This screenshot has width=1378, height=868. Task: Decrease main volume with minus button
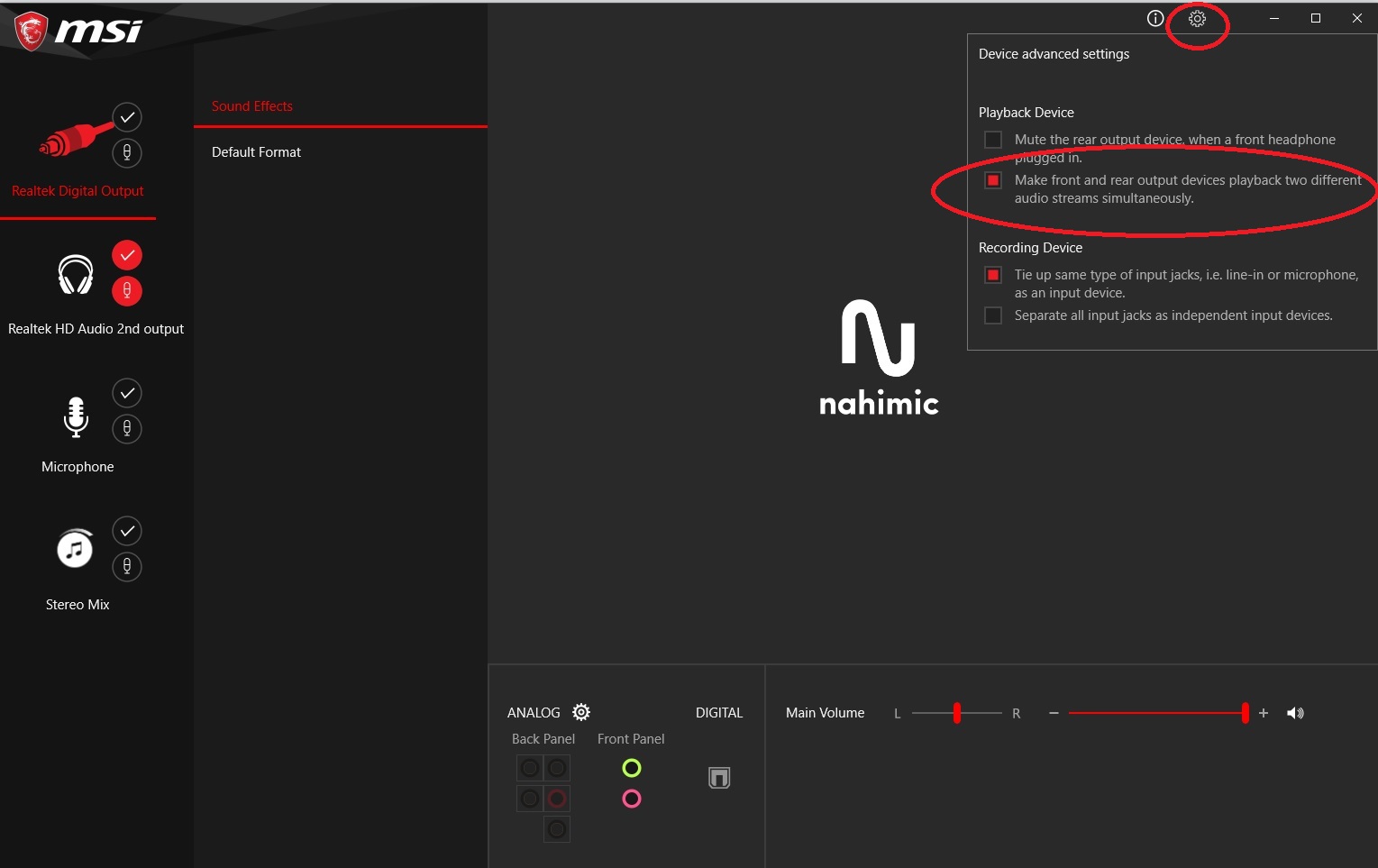[x=1054, y=713]
